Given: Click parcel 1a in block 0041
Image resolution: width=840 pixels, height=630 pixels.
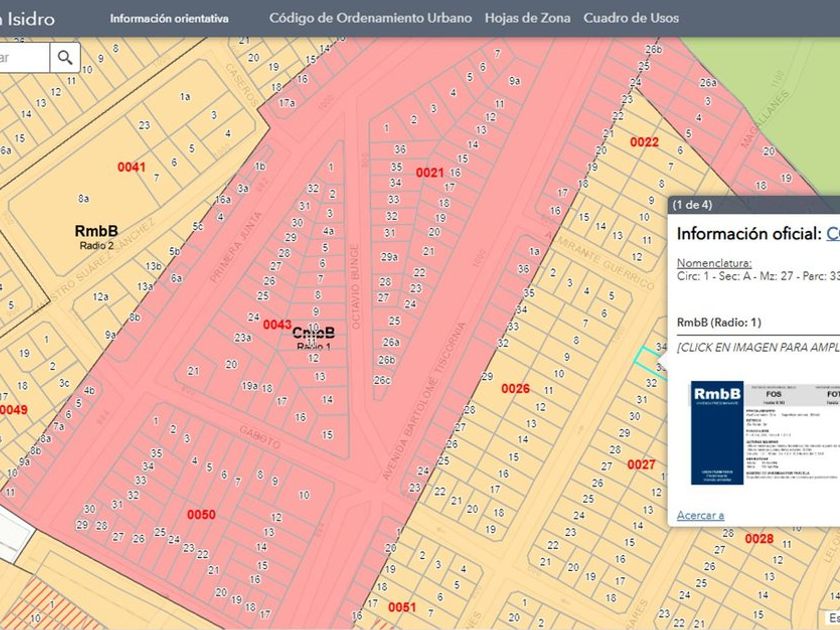Looking at the screenshot, I should [184, 97].
